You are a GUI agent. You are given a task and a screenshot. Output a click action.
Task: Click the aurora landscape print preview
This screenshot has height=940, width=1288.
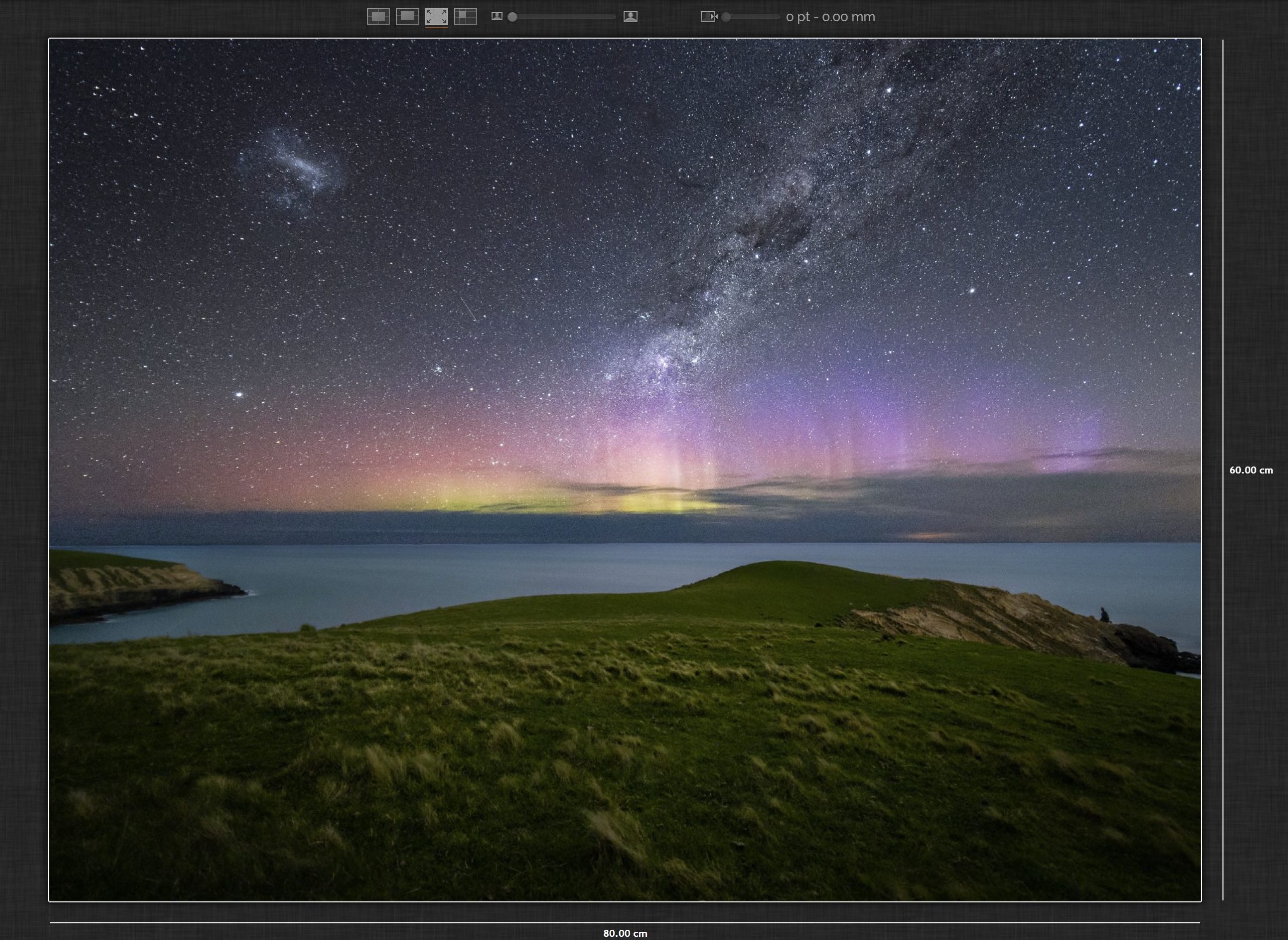(625, 470)
